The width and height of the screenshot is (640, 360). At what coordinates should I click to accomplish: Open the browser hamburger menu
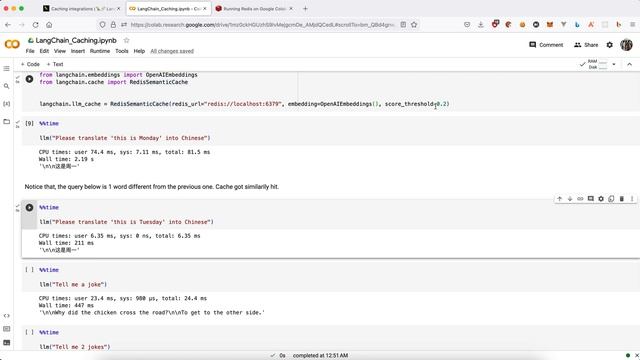pos(633,25)
